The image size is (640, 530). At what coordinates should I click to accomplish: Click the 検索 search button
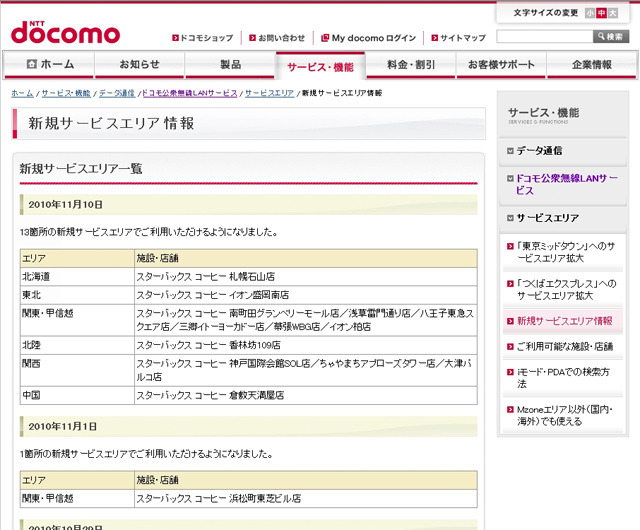[x=611, y=37]
